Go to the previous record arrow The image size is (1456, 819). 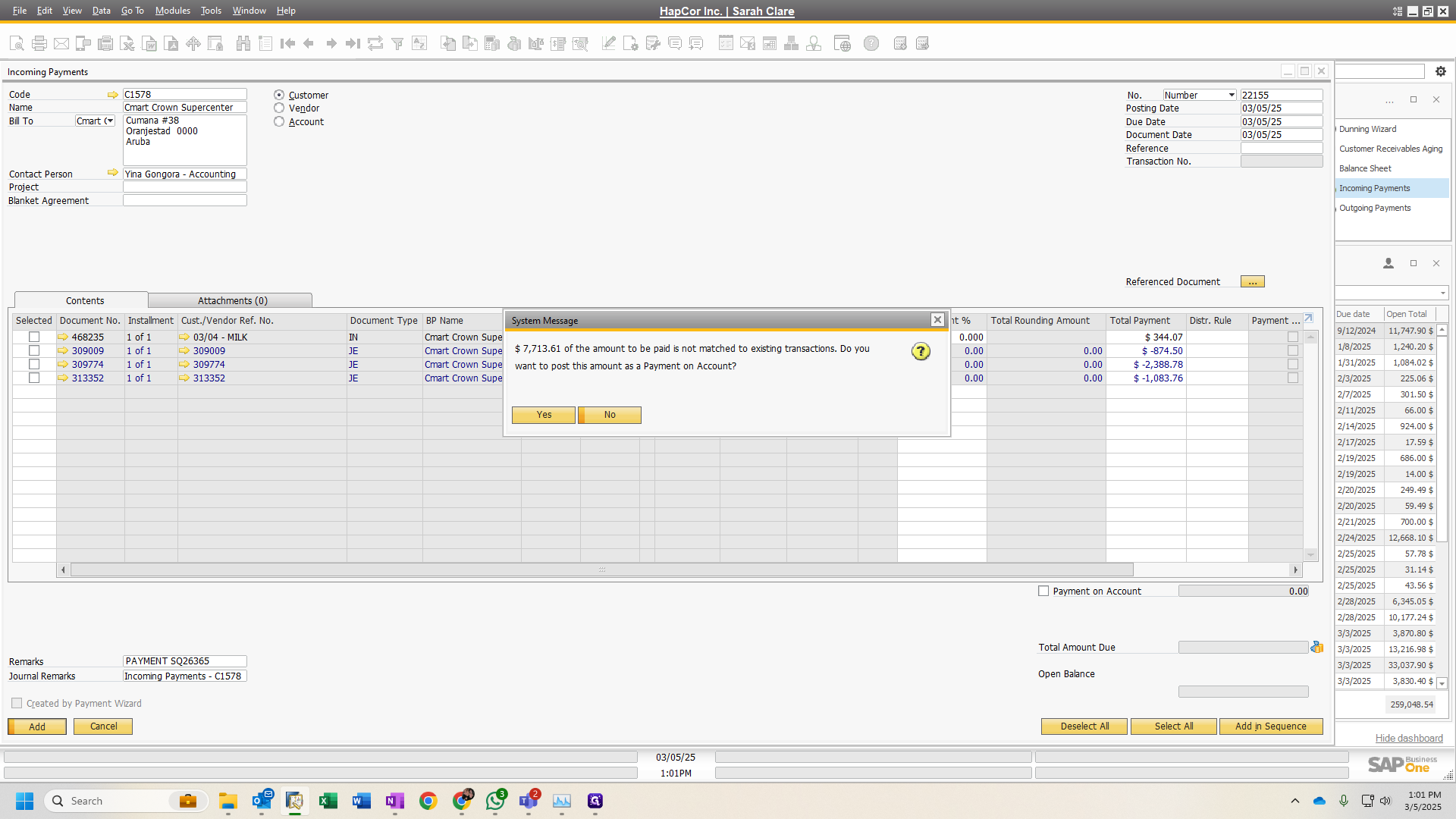click(309, 43)
